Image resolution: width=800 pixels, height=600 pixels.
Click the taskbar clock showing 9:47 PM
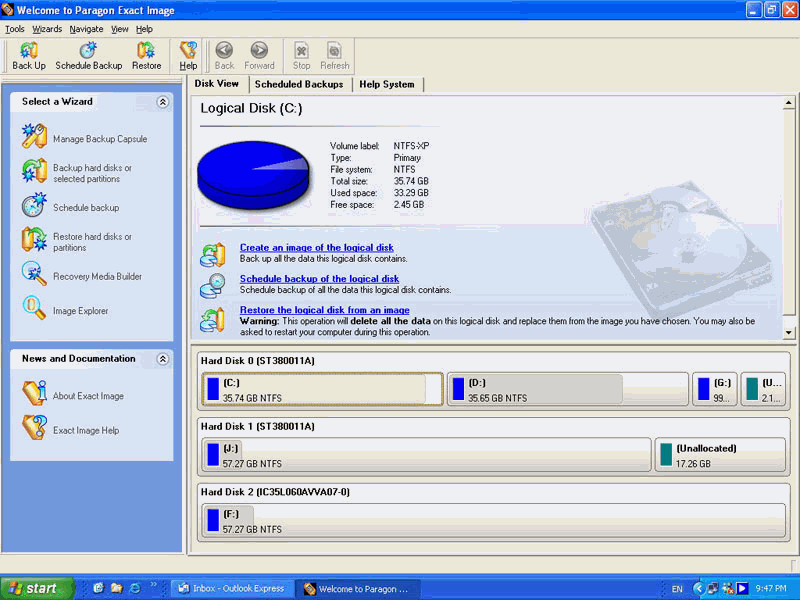[770, 589]
